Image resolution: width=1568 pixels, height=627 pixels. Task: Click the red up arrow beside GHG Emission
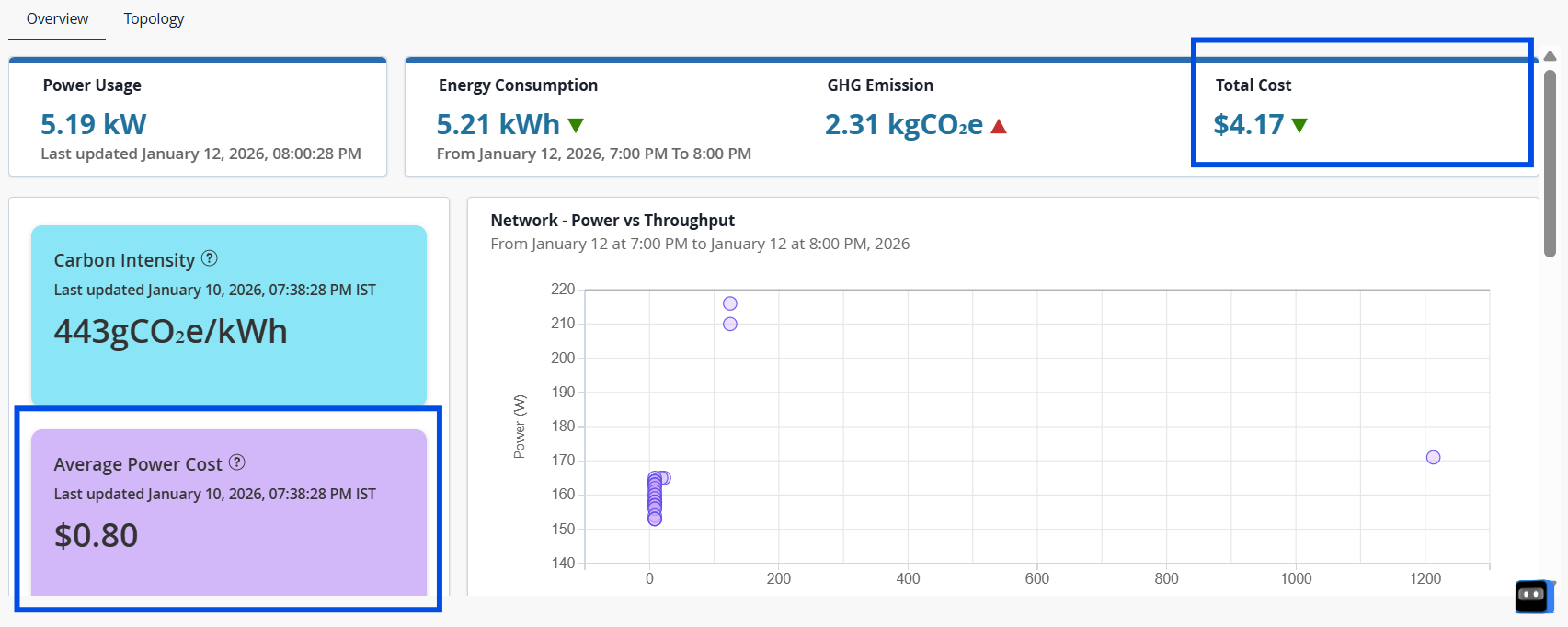click(x=999, y=126)
